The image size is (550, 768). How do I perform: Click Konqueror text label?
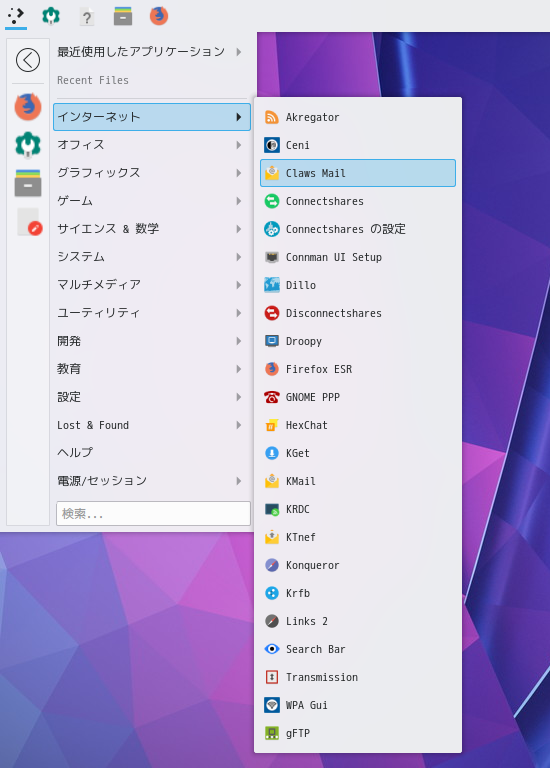click(x=312, y=565)
